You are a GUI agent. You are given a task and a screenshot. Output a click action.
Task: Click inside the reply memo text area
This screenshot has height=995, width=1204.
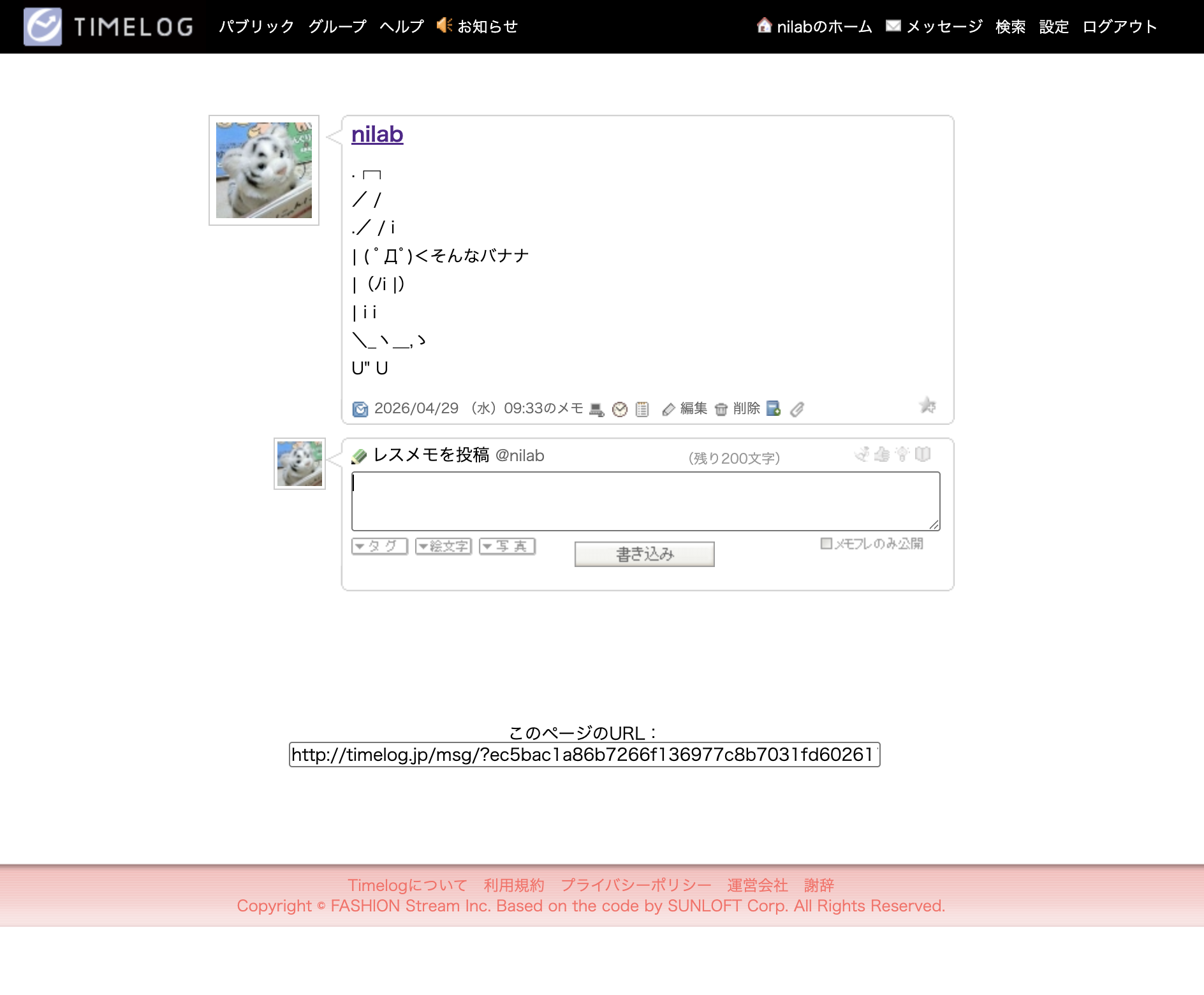coord(645,501)
